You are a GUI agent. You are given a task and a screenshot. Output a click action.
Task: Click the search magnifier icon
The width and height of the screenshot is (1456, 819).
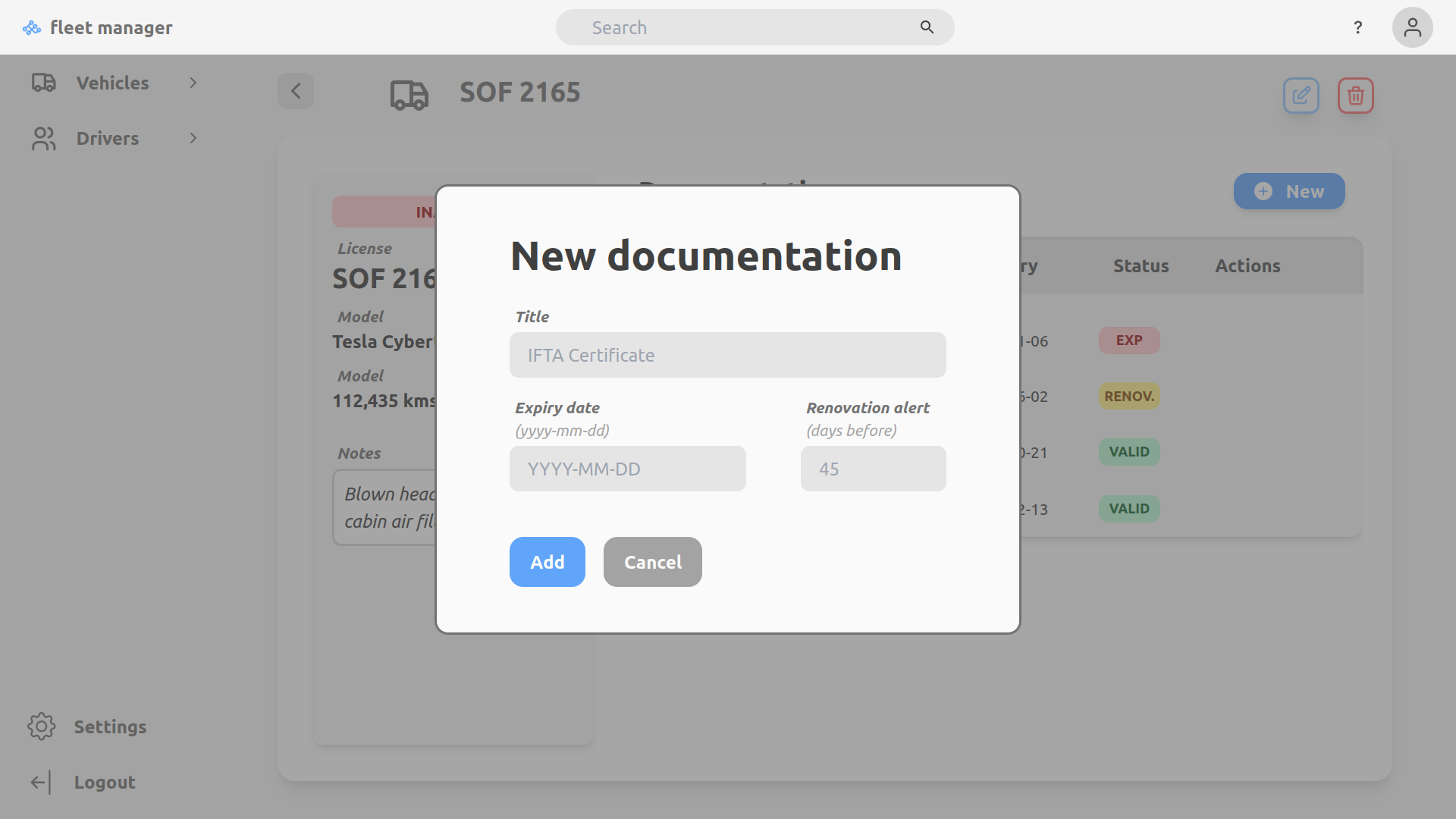(x=927, y=27)
